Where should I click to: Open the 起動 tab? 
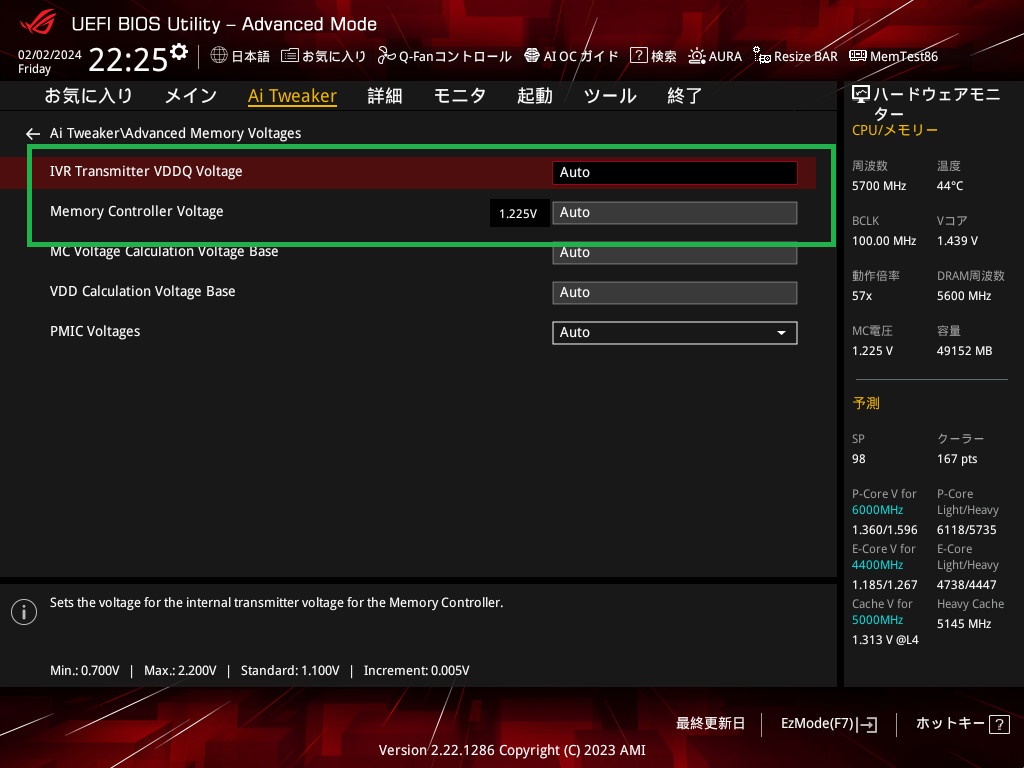(x=534, y=96)
